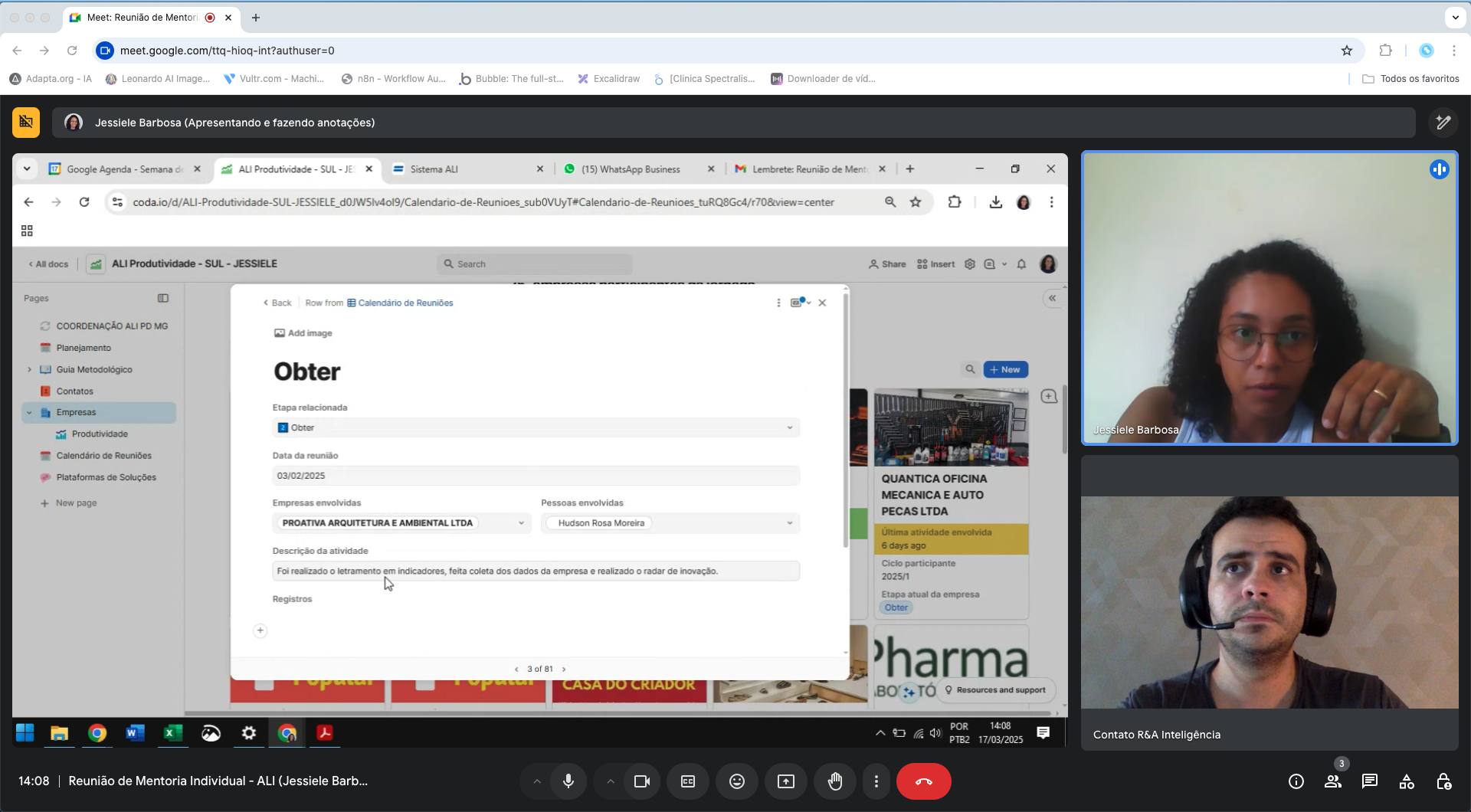
Task: Switch to Google Agenda tab in shared window
Action: [x=125, y=169]
